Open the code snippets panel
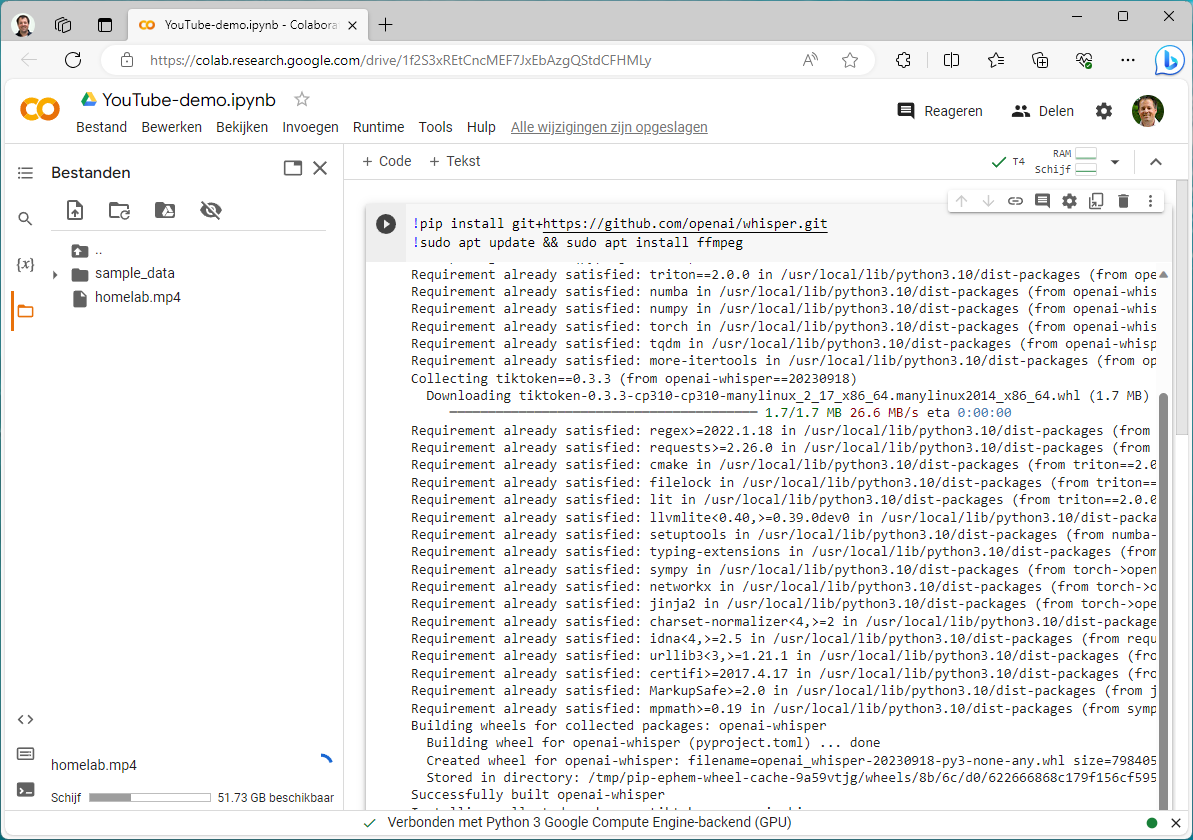 [x=25, y=719]
